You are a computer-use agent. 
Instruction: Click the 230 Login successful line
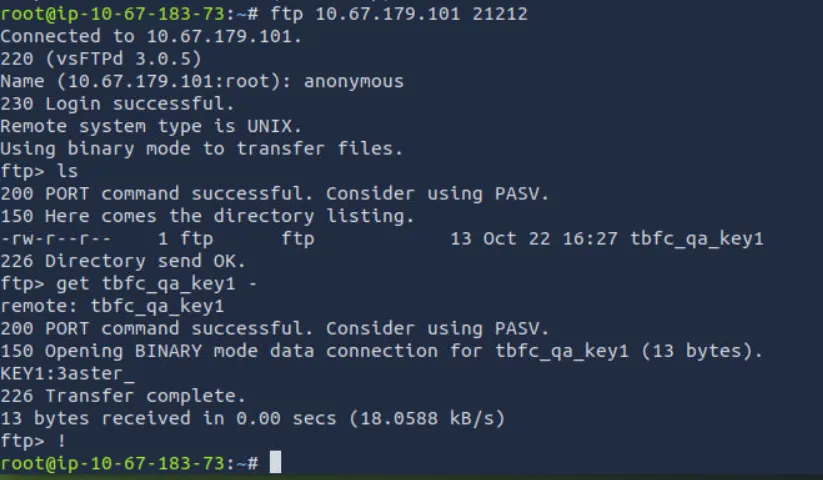117,104
